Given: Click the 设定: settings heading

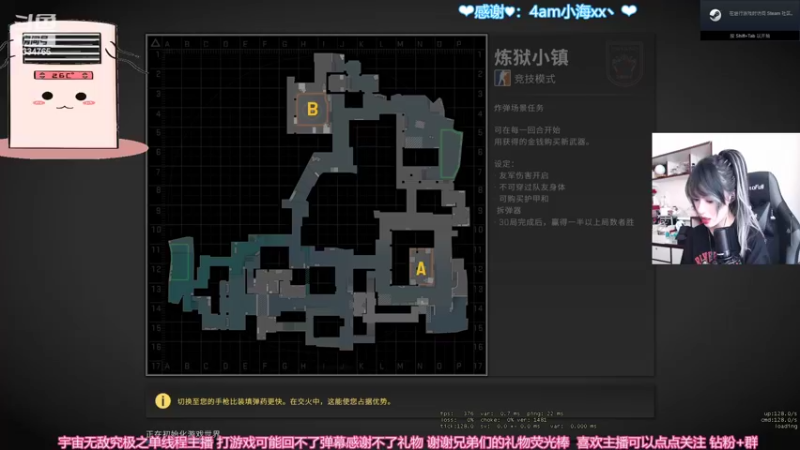Looking at the screenshot, I should pyautogui.click(x=504, y=164).
